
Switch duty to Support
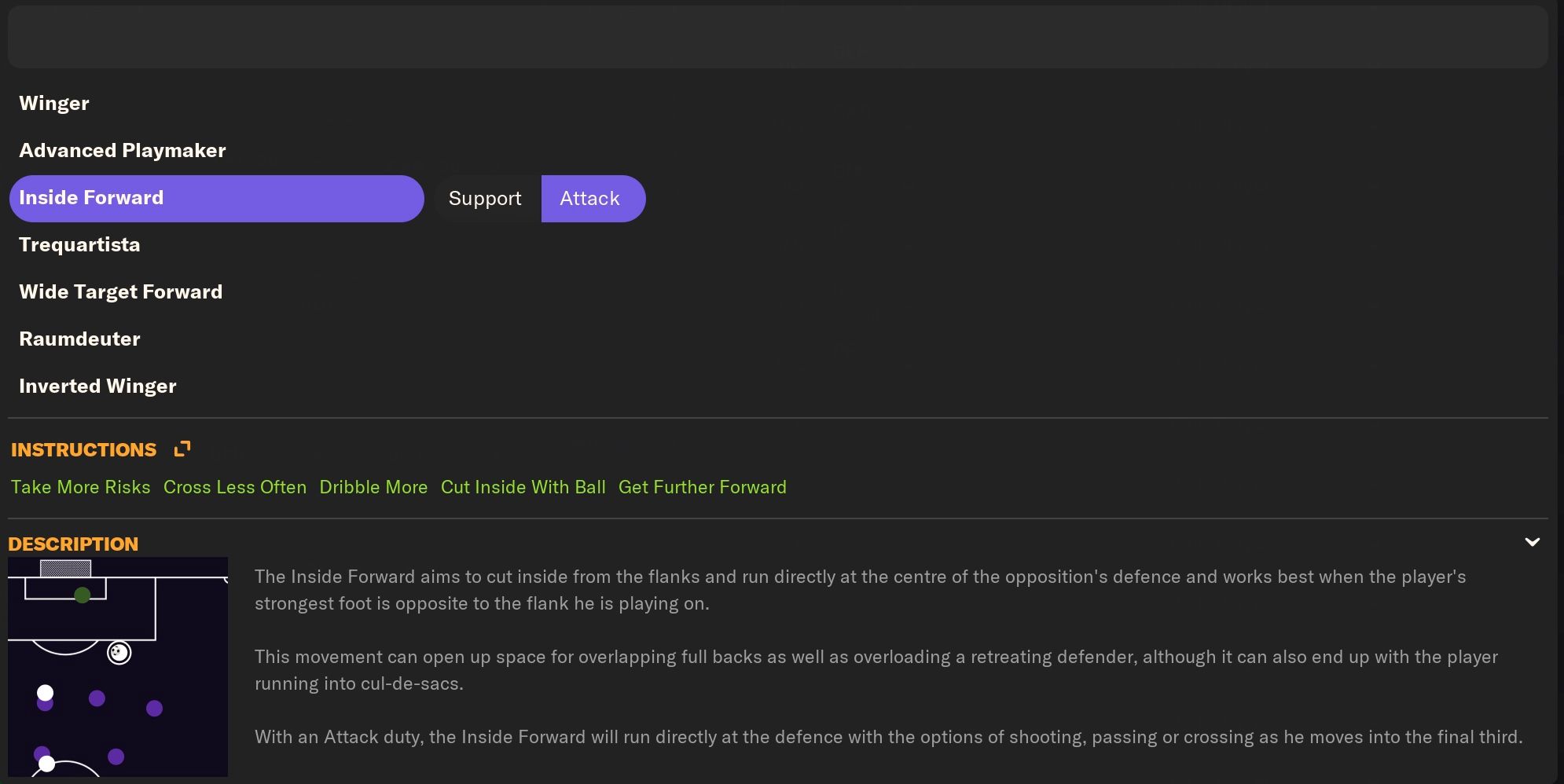pyautogui.click(x=485, y=199)
